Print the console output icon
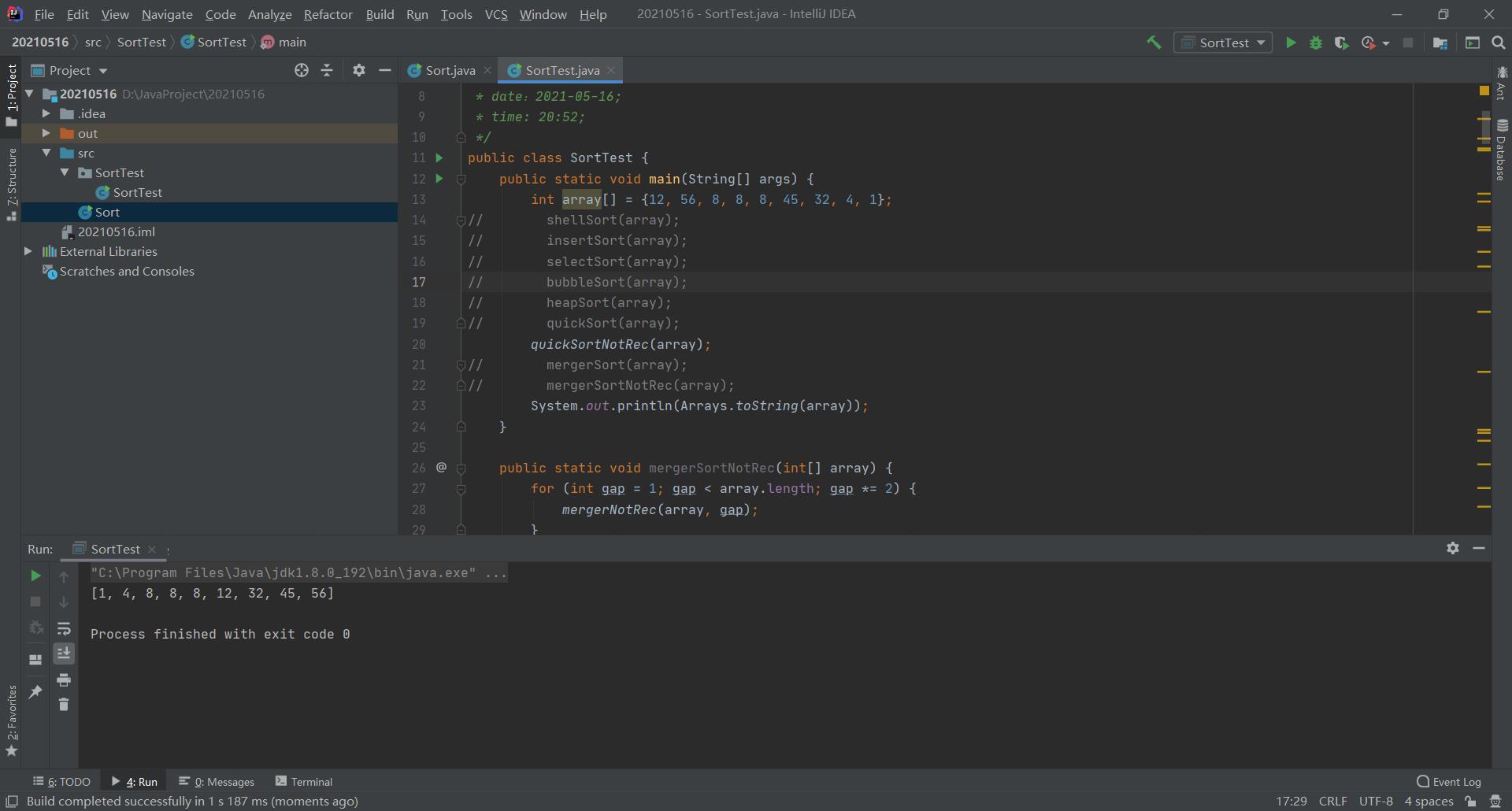 (64, 680)
